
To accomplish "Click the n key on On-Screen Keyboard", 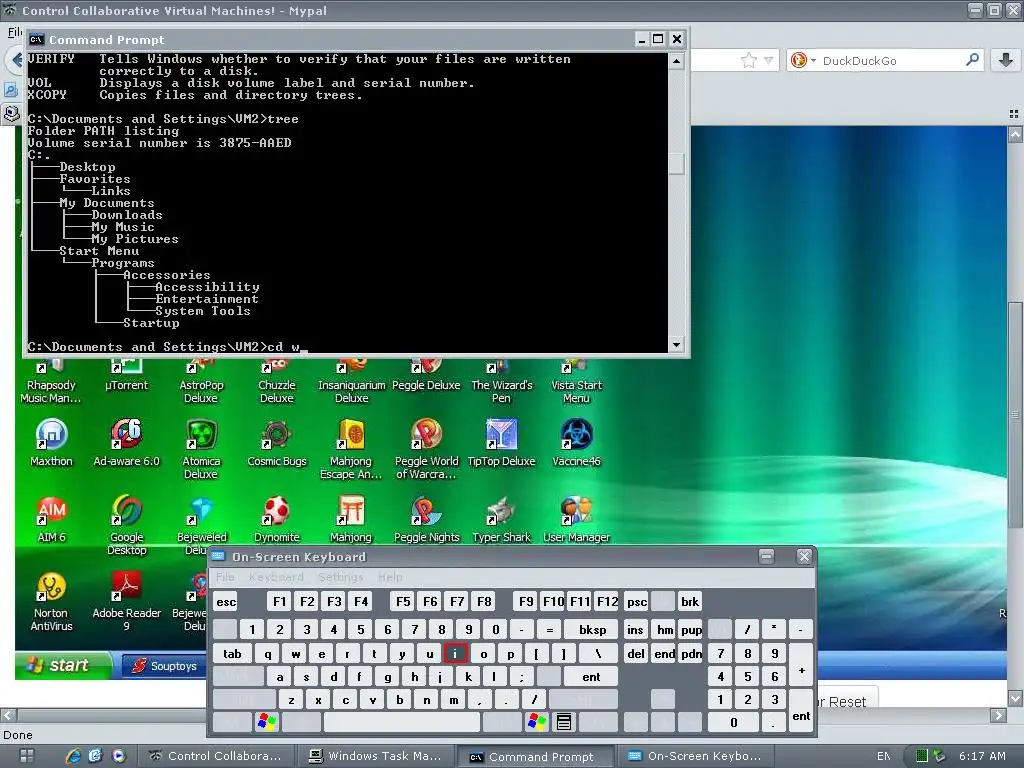I will point(426,700).
